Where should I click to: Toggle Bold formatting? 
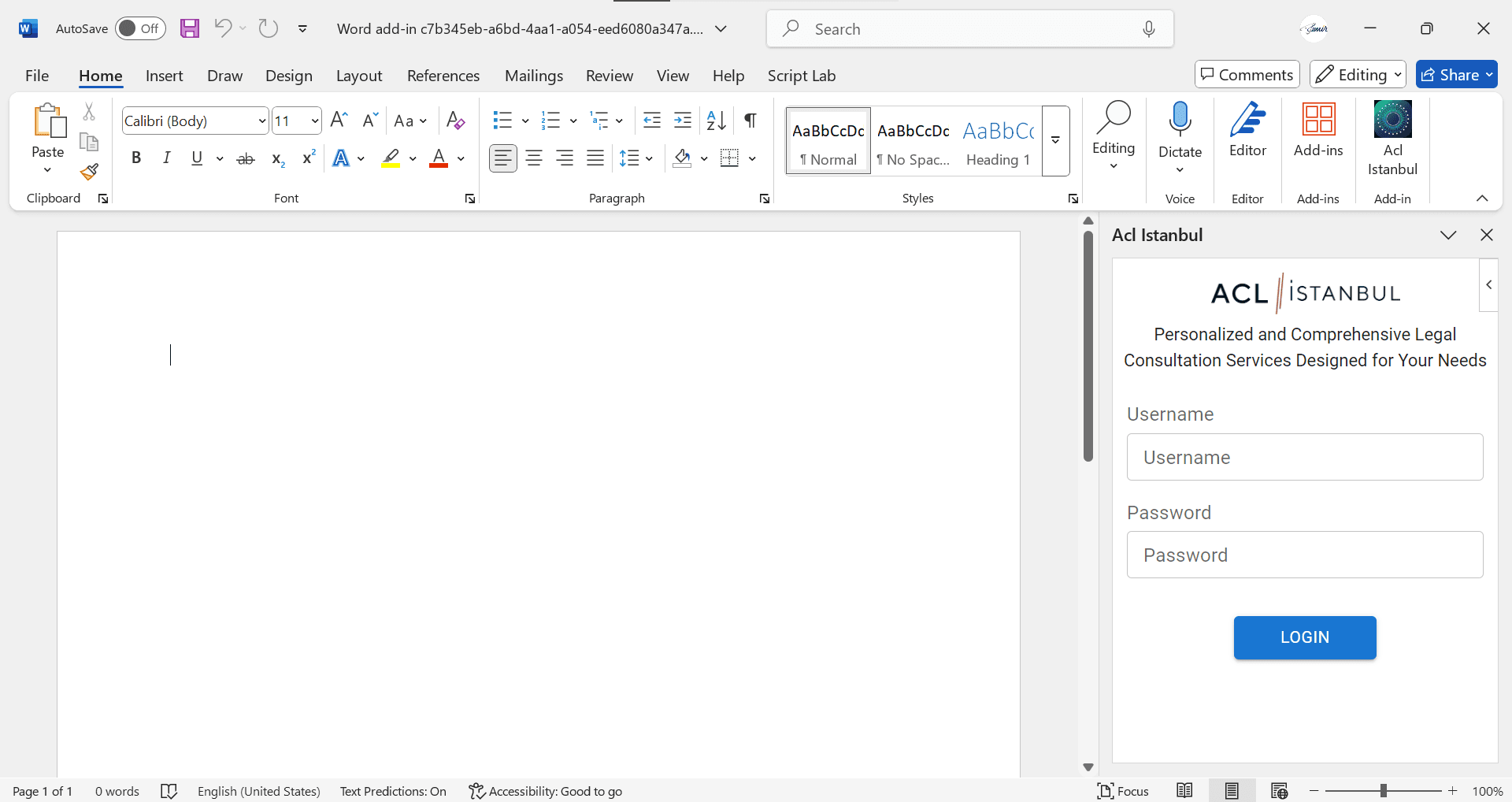click(x=136, y=158)
